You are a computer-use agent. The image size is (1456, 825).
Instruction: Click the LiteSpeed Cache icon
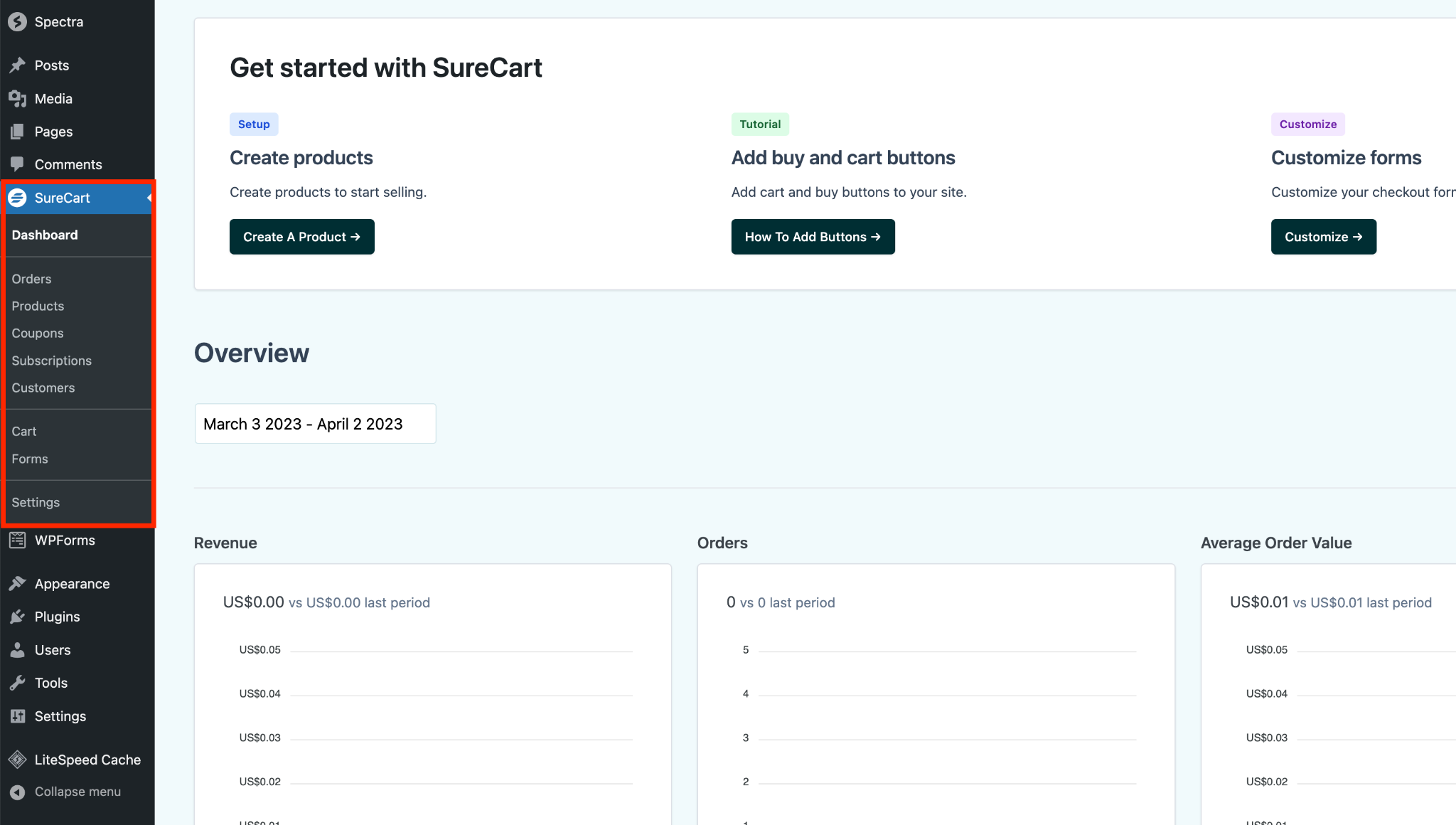(18, 759)
